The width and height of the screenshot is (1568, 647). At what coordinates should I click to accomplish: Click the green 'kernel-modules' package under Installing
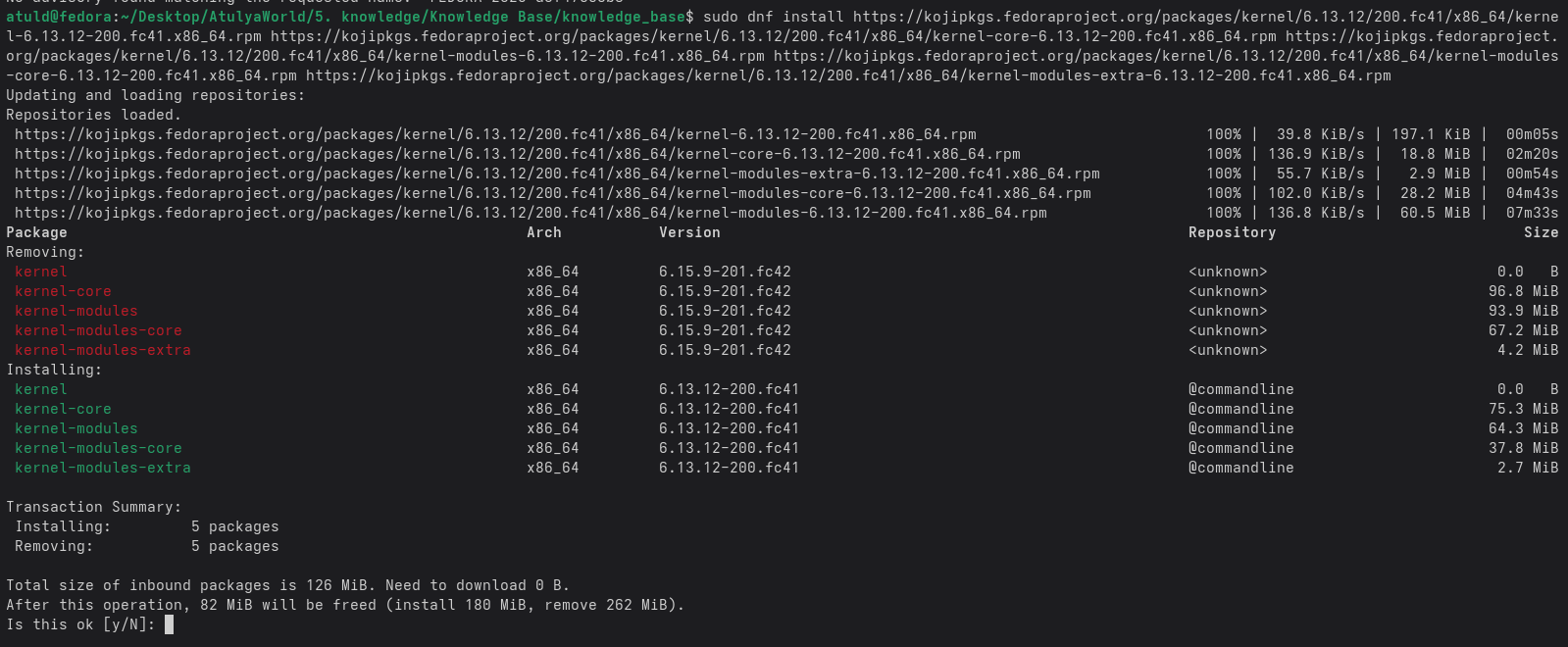pyautogui.click(x=76, y=428)
